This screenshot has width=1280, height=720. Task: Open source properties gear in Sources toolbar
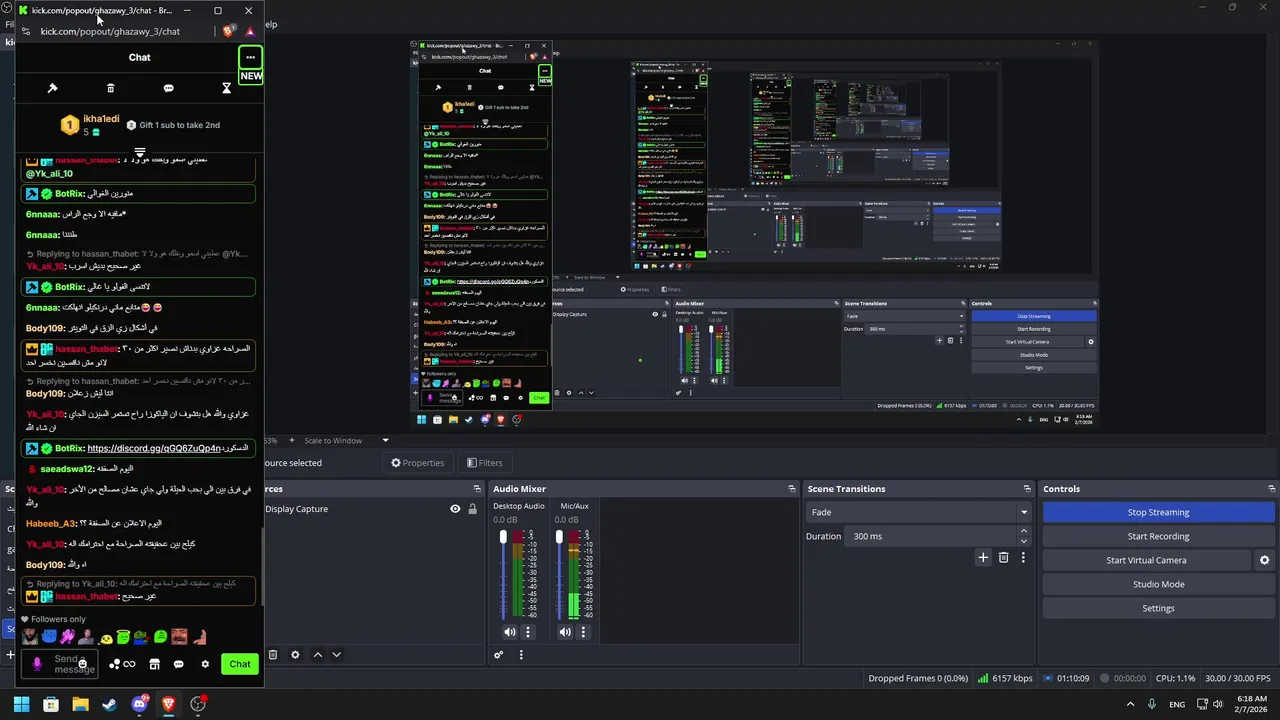coord(295,655)
